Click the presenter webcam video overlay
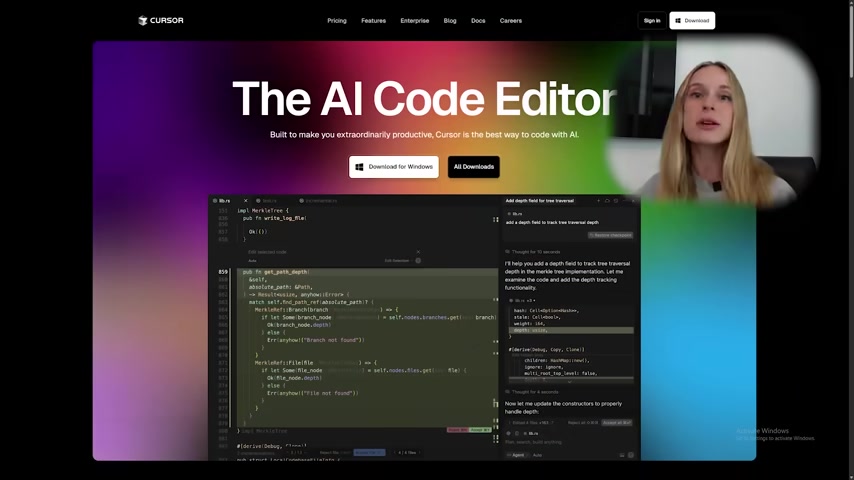Image resolution: width=854 pixels, height=480 pixels. pos(711,121)
